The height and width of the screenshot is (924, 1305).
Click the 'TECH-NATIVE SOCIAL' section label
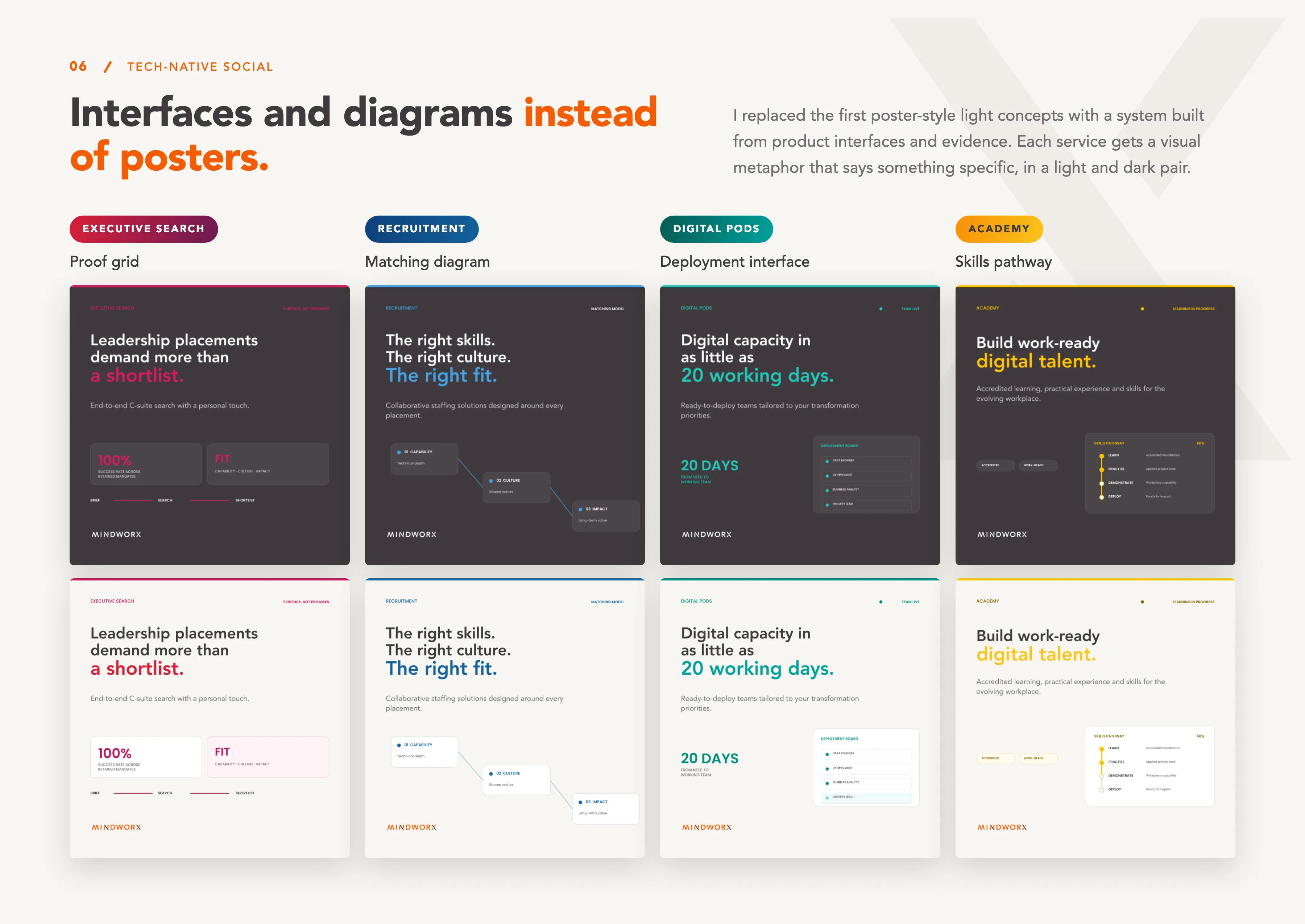click(x=200, y=67)
